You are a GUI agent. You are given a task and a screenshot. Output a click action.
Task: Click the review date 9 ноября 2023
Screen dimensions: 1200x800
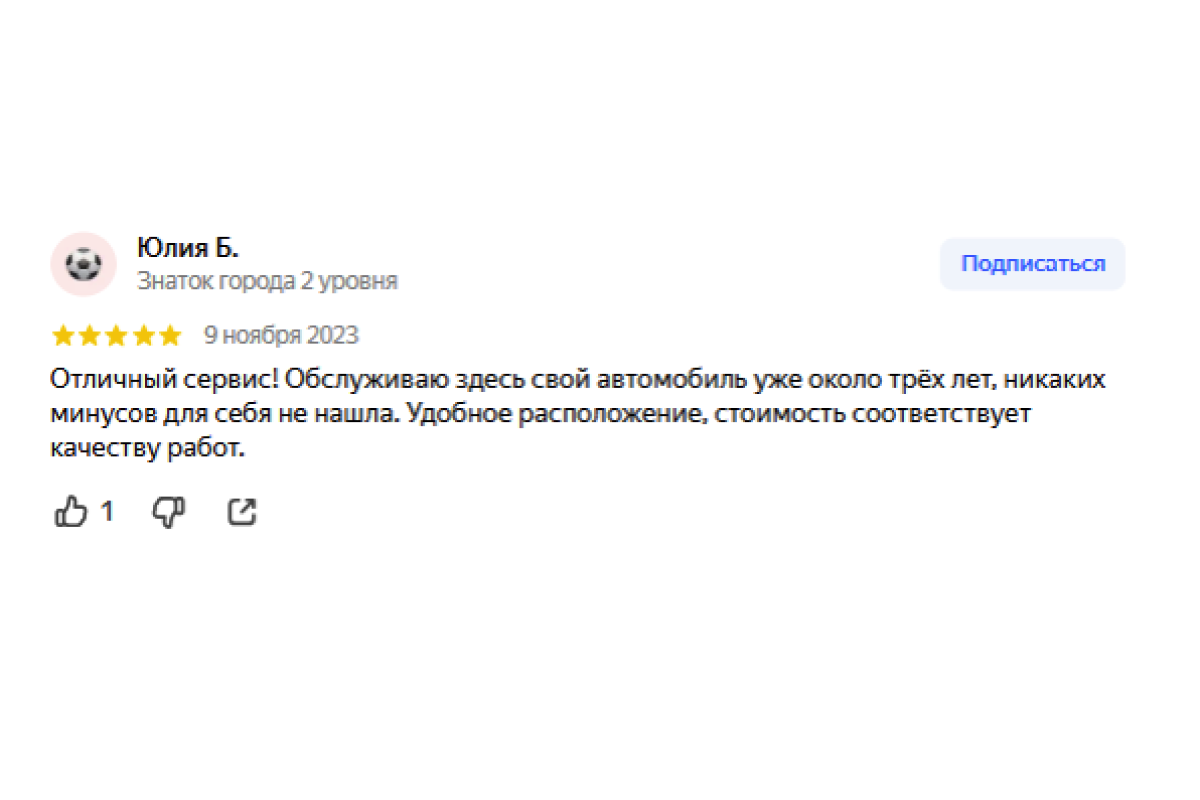pos(281,335)
